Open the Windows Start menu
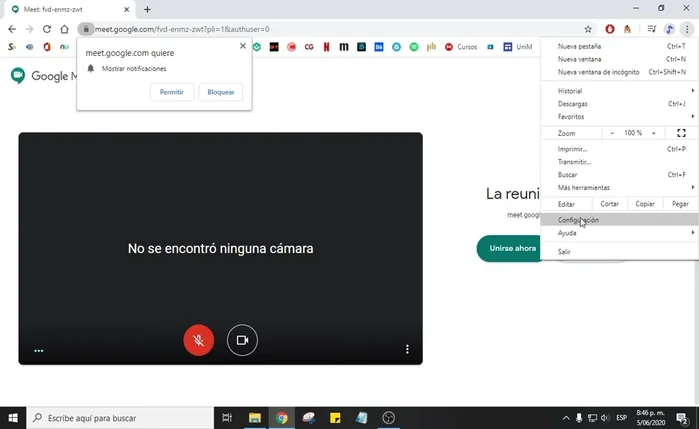This screenshot has width=699, height=429. pyautogui.click(x=13, y=418)
